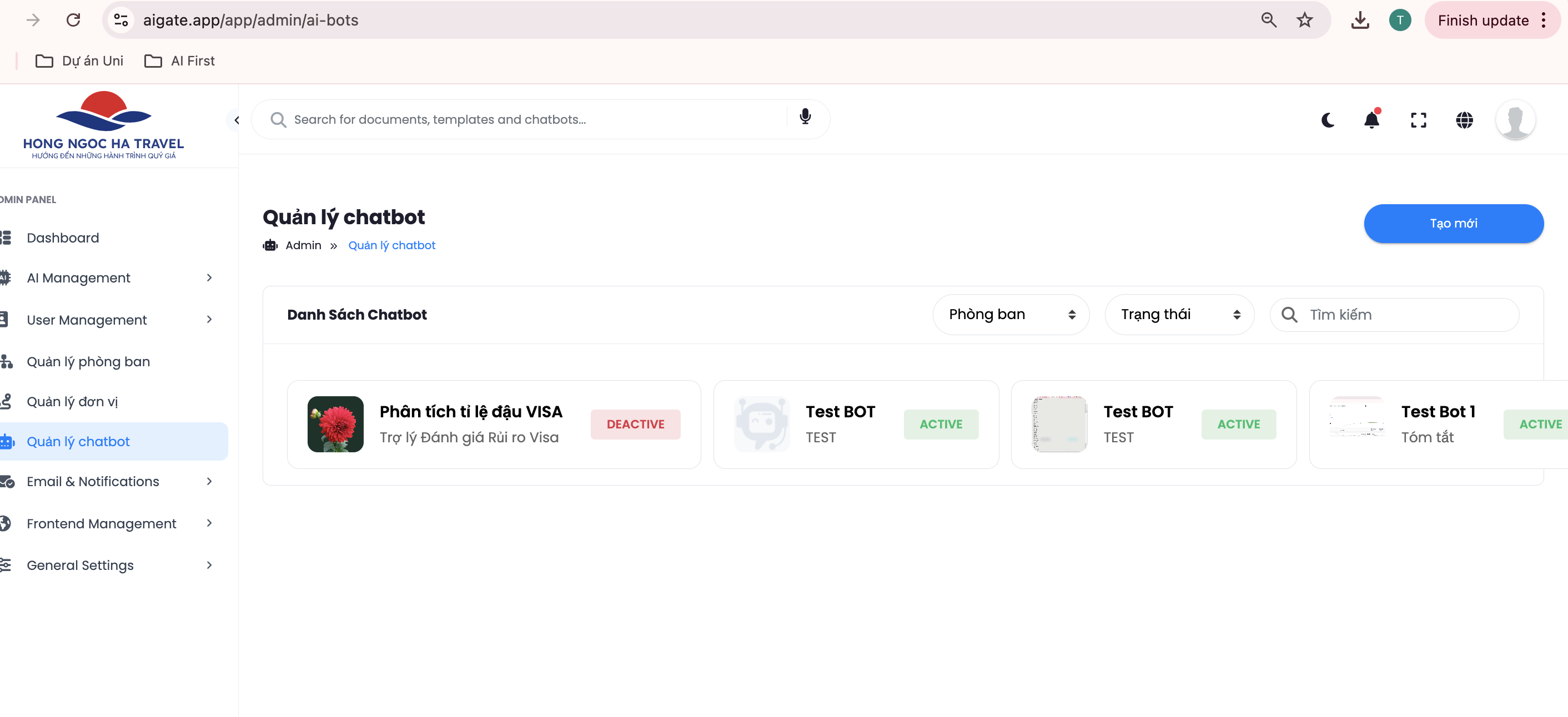
Task: Click the microphone voice search icon
Action: click(x=805, y=117)
